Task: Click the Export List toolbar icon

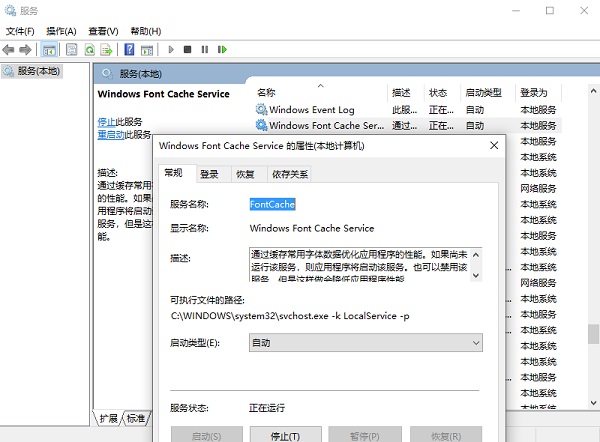Action: tap(106, 50)
